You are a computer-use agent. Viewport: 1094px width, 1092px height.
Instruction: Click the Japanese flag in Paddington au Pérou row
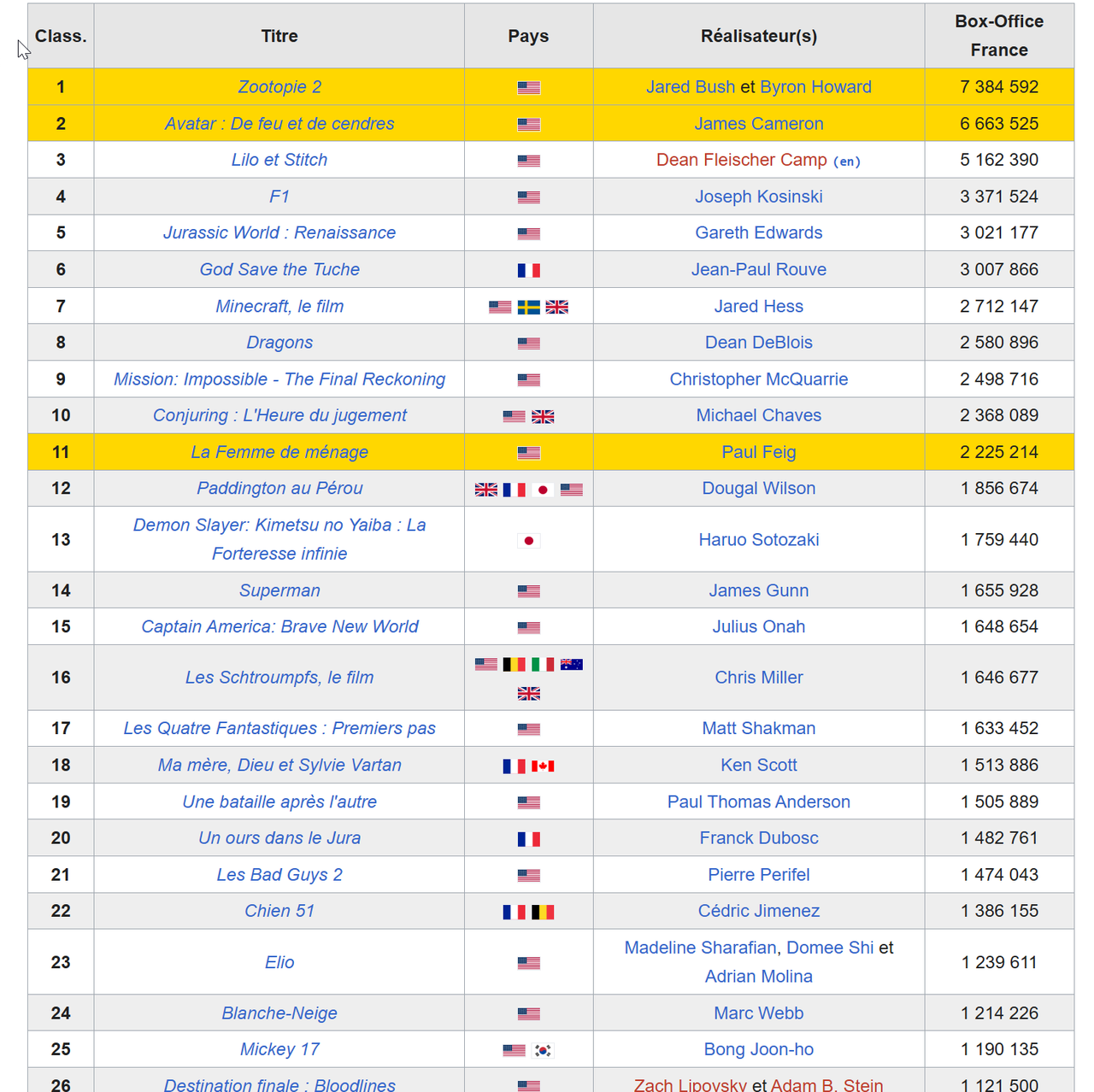point(543,490)
